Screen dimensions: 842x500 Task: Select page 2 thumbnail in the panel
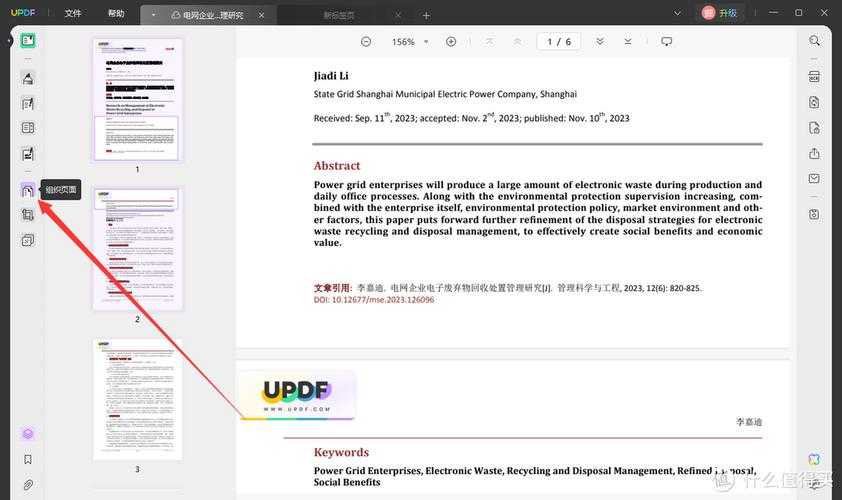pyautogui.click(x=137, y=247)
